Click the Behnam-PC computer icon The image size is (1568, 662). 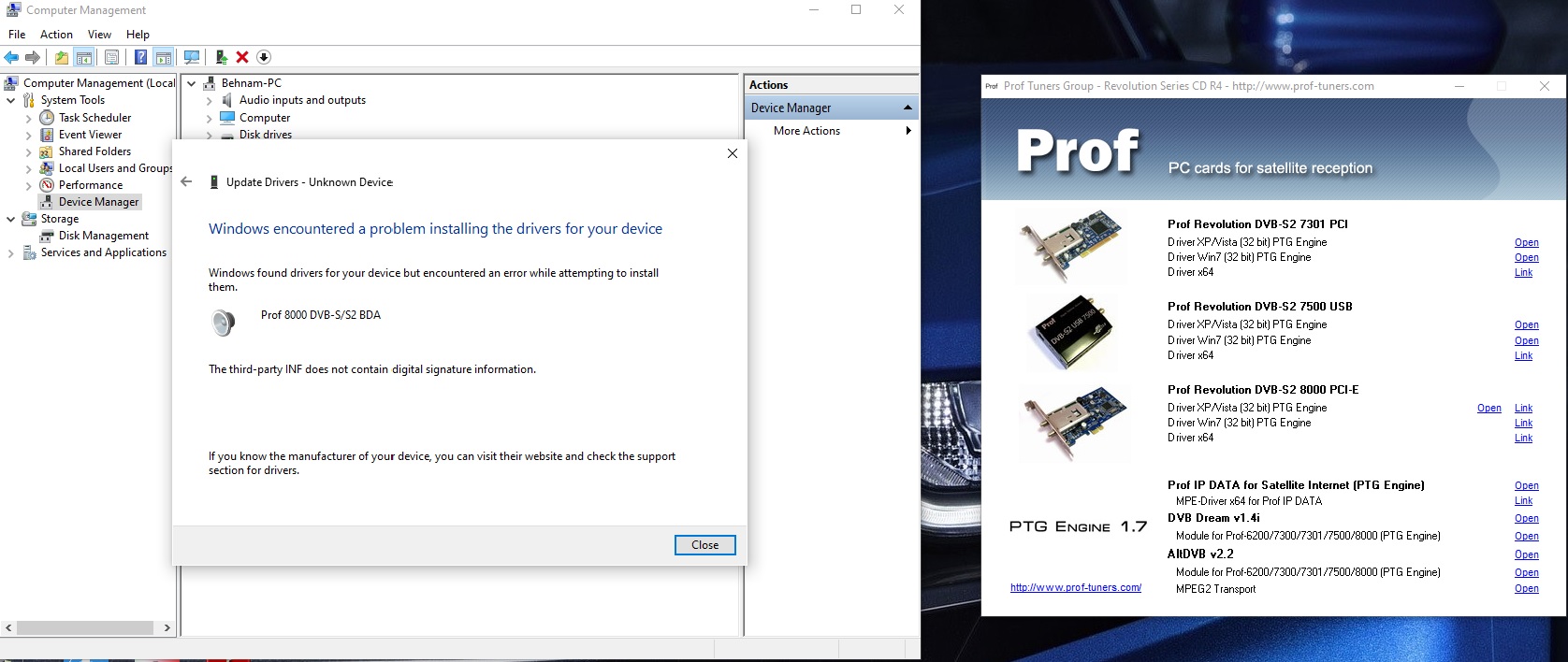coord(210,83)
